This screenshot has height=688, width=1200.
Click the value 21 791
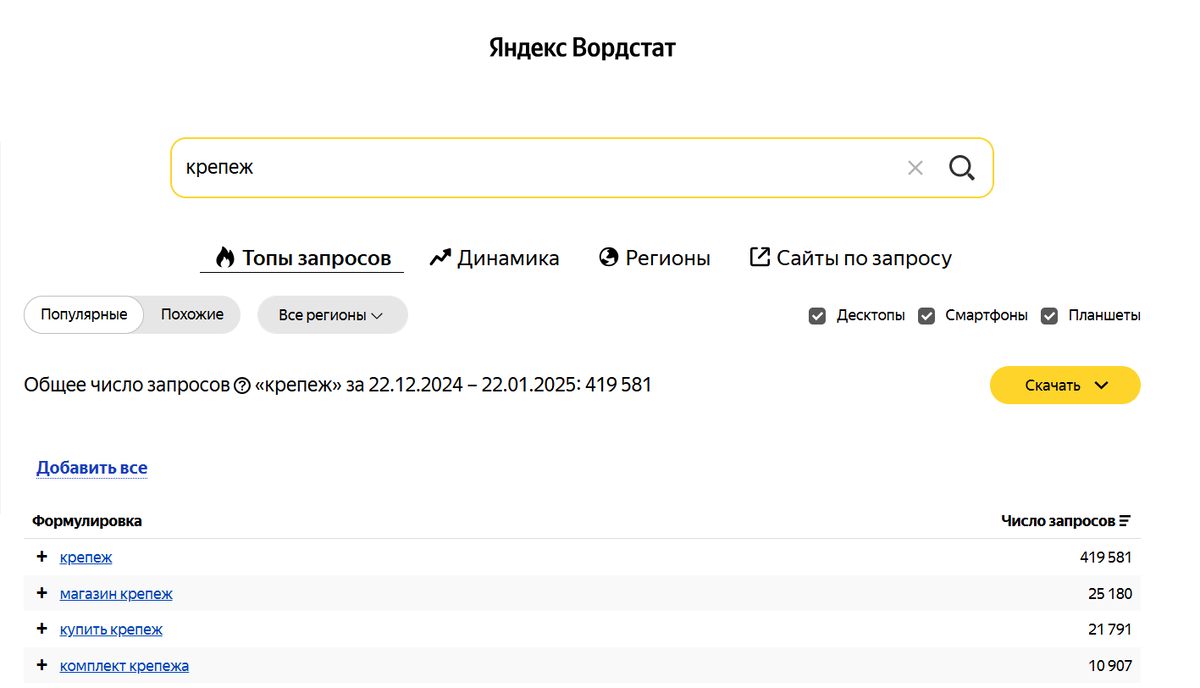point(1110,630)
